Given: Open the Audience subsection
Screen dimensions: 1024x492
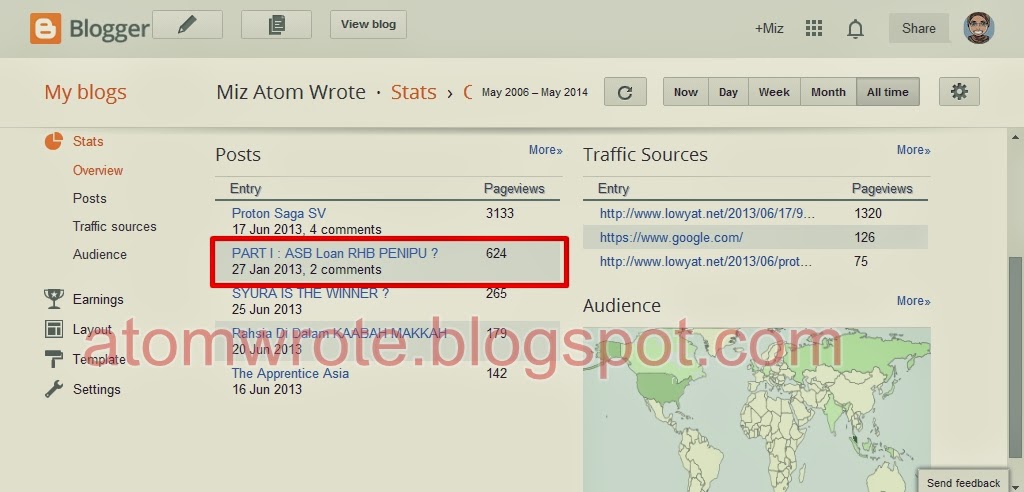Looking at the screenshot, I should [x=100, y=255].
